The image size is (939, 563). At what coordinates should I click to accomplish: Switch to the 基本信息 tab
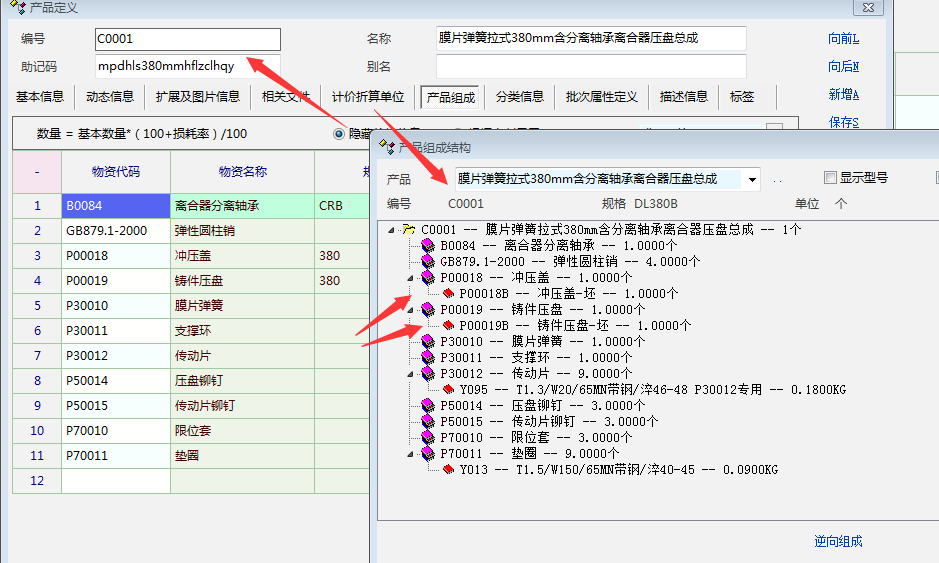click(40, 97)
